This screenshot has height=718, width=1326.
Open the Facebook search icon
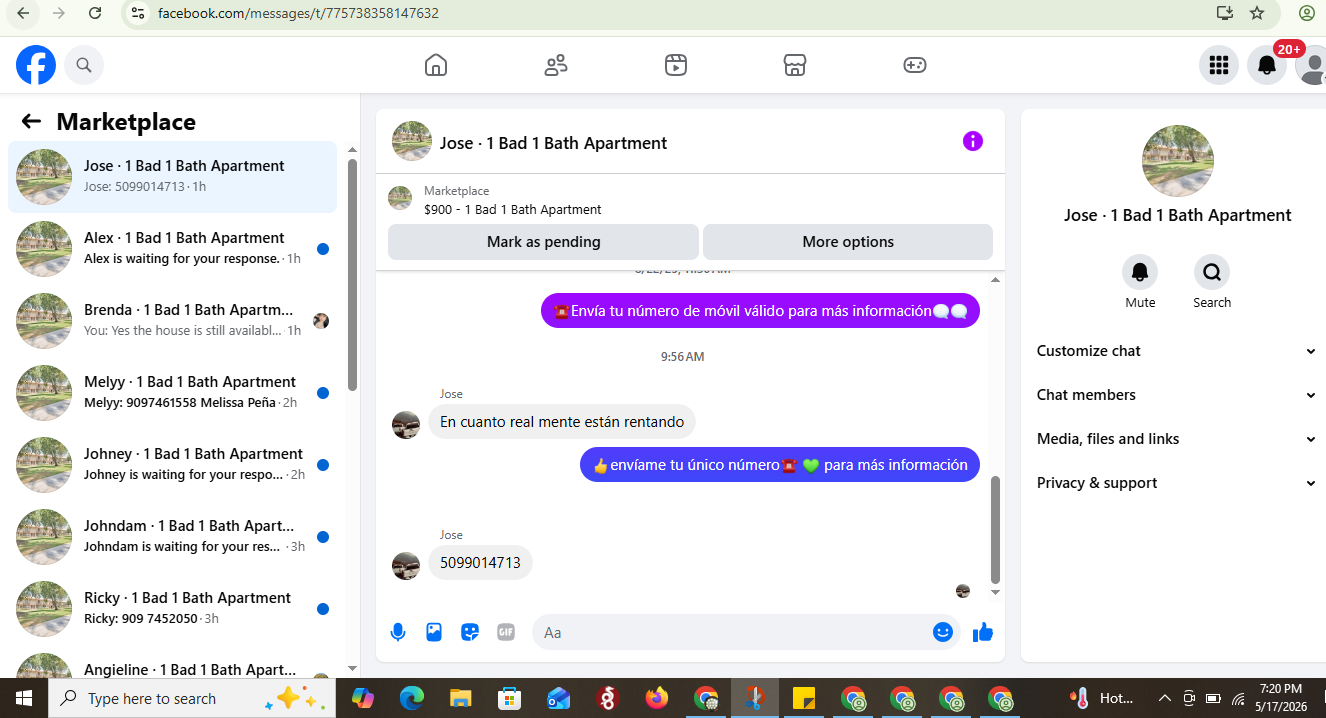click(x=84, y=65)
